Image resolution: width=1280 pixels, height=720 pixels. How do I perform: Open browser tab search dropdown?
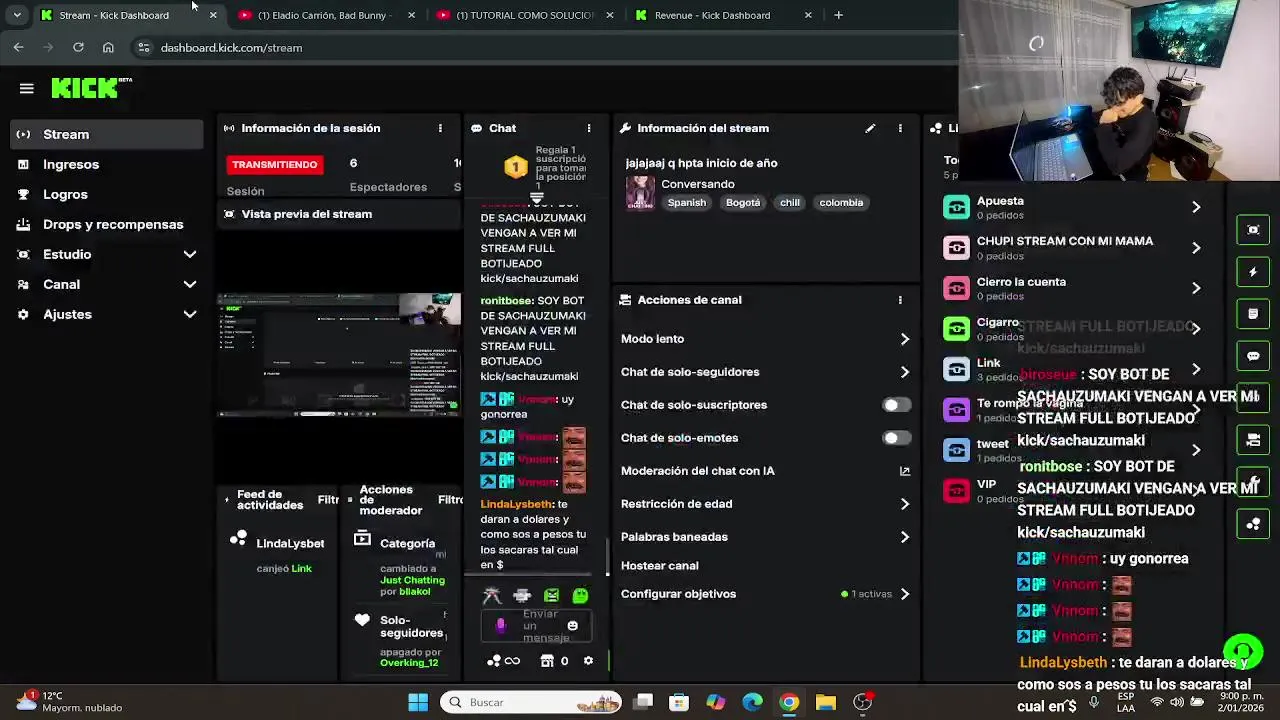click(x=17, y=15)
